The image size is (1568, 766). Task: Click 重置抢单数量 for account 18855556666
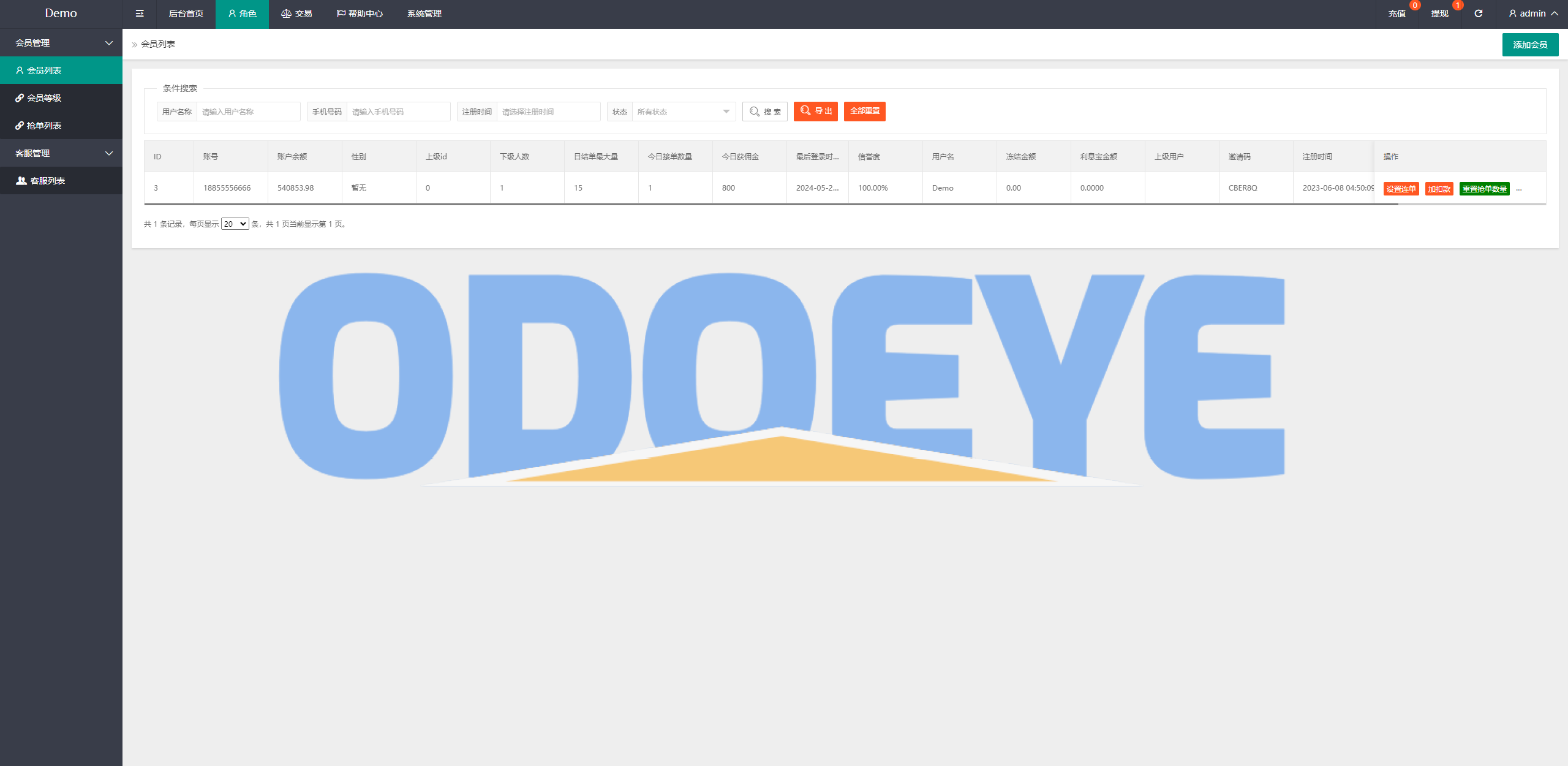pos(1484,189)
